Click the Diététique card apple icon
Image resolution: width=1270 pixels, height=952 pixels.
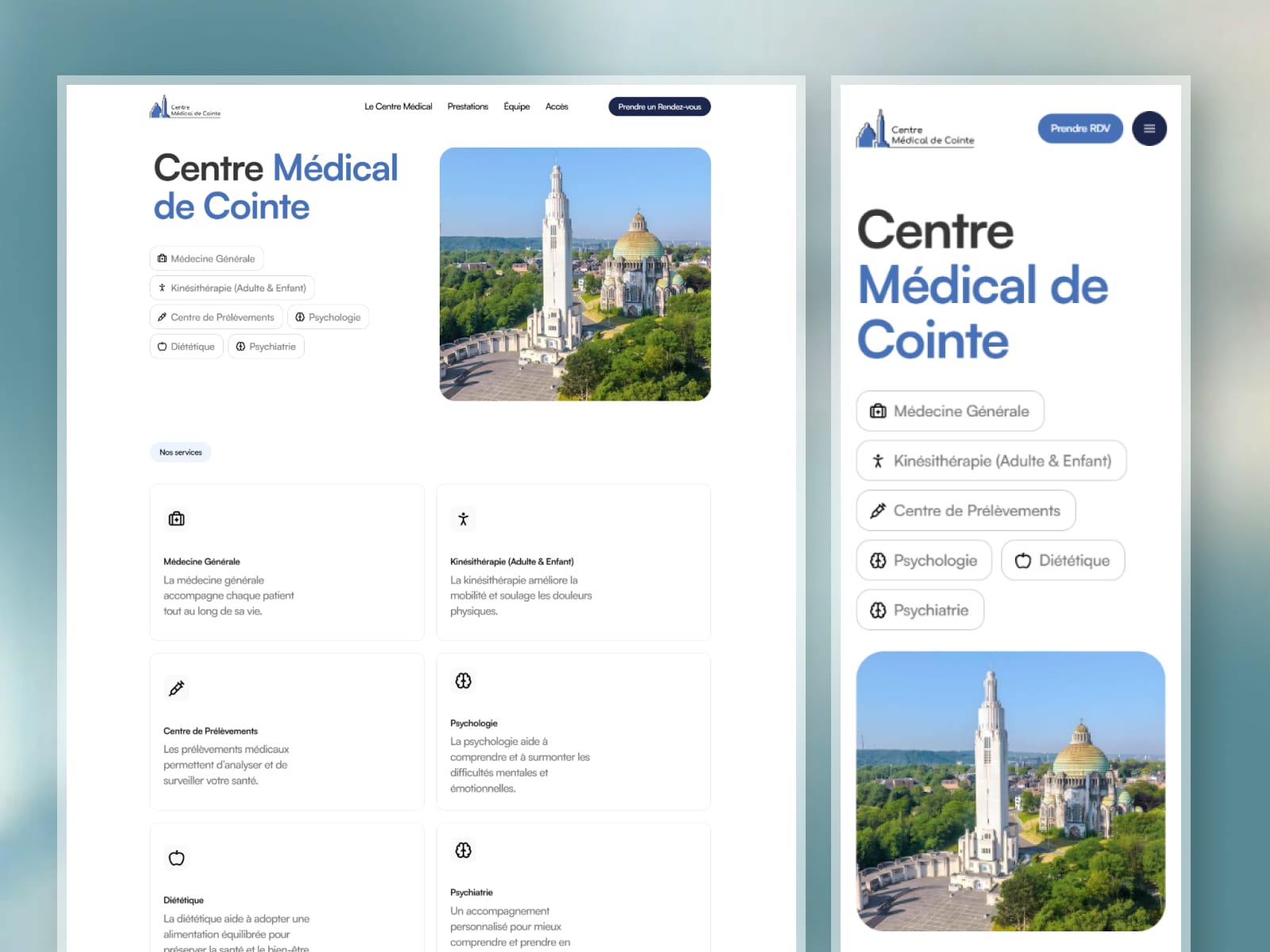coord(176,858)
